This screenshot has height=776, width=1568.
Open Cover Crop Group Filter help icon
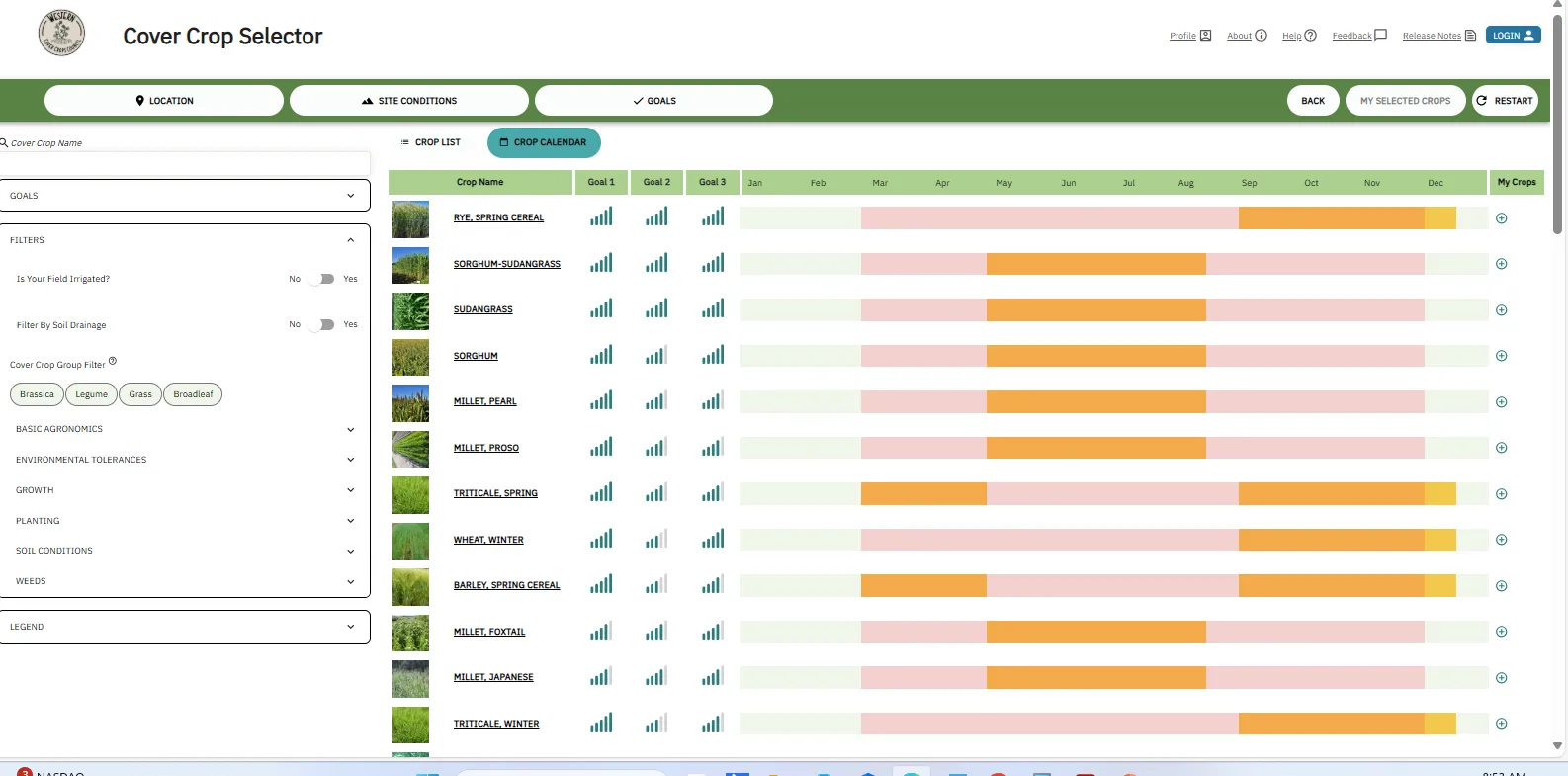tap(113, 361)
